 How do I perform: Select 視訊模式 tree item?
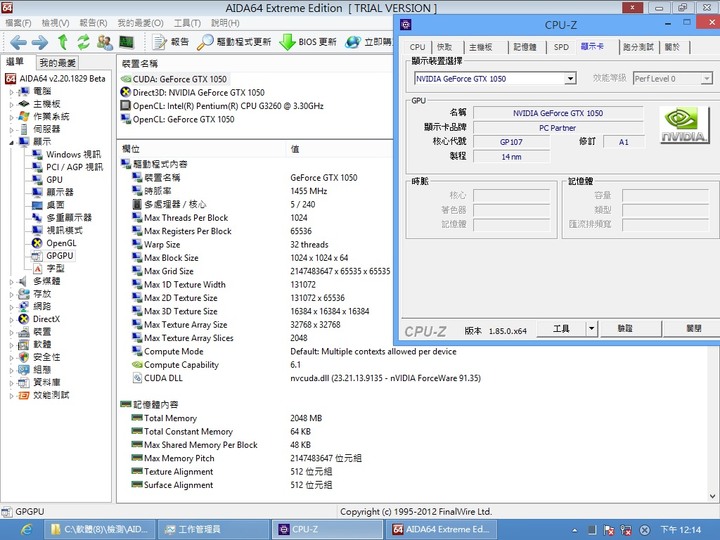click(64, 231)
